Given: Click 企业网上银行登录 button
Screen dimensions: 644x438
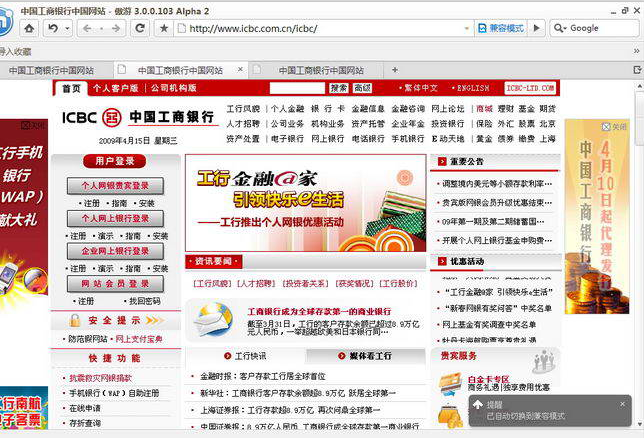Looking at the screenshot, I should pyautogui.click(x=115, y=251).
